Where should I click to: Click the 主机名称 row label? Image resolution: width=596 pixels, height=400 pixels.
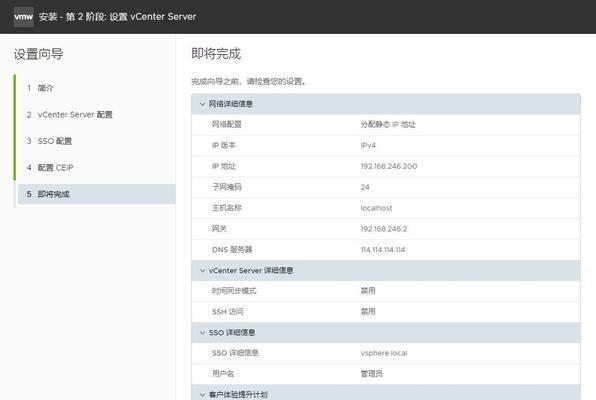[x=227, y=208]
